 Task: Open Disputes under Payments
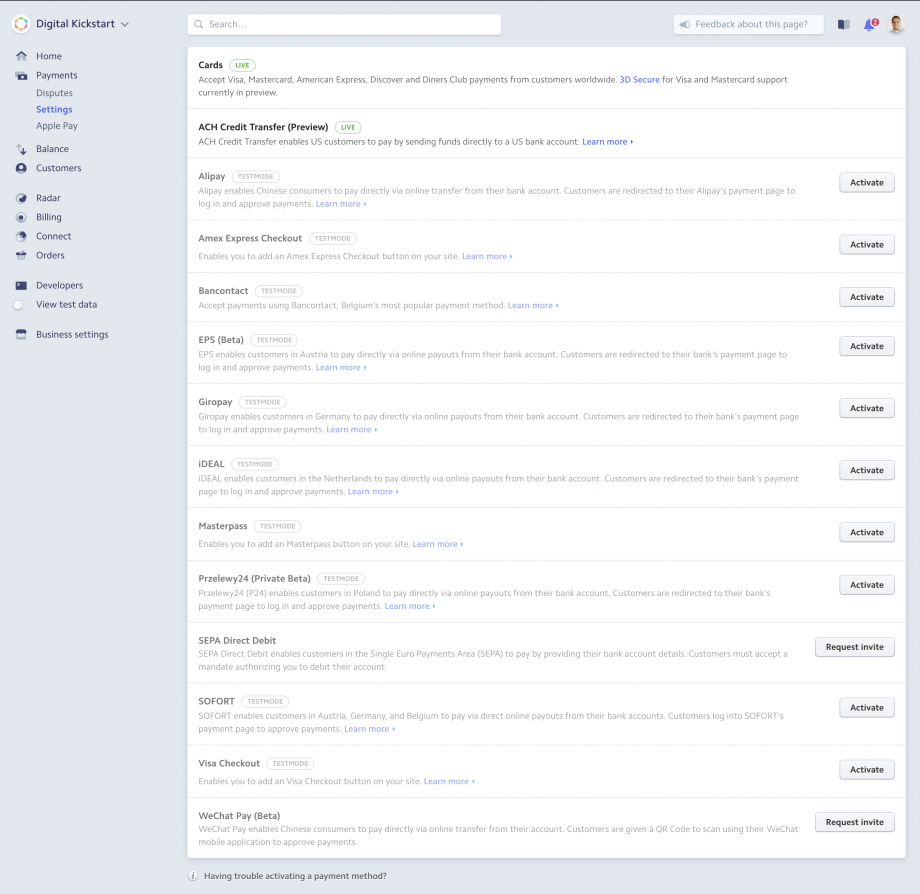click(55, 93)
